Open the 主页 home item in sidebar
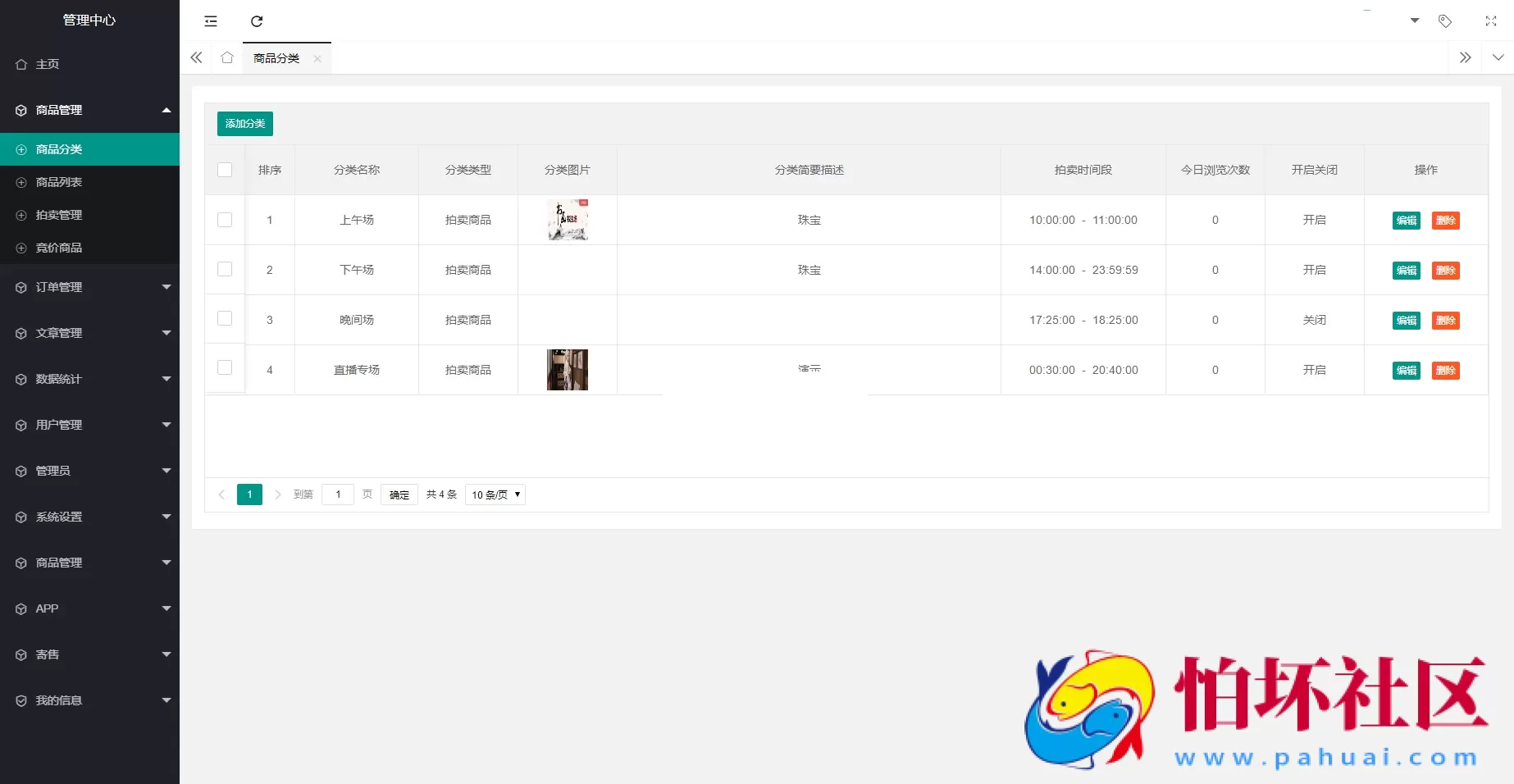This screenshot has width=1514, height=784. 46,63
